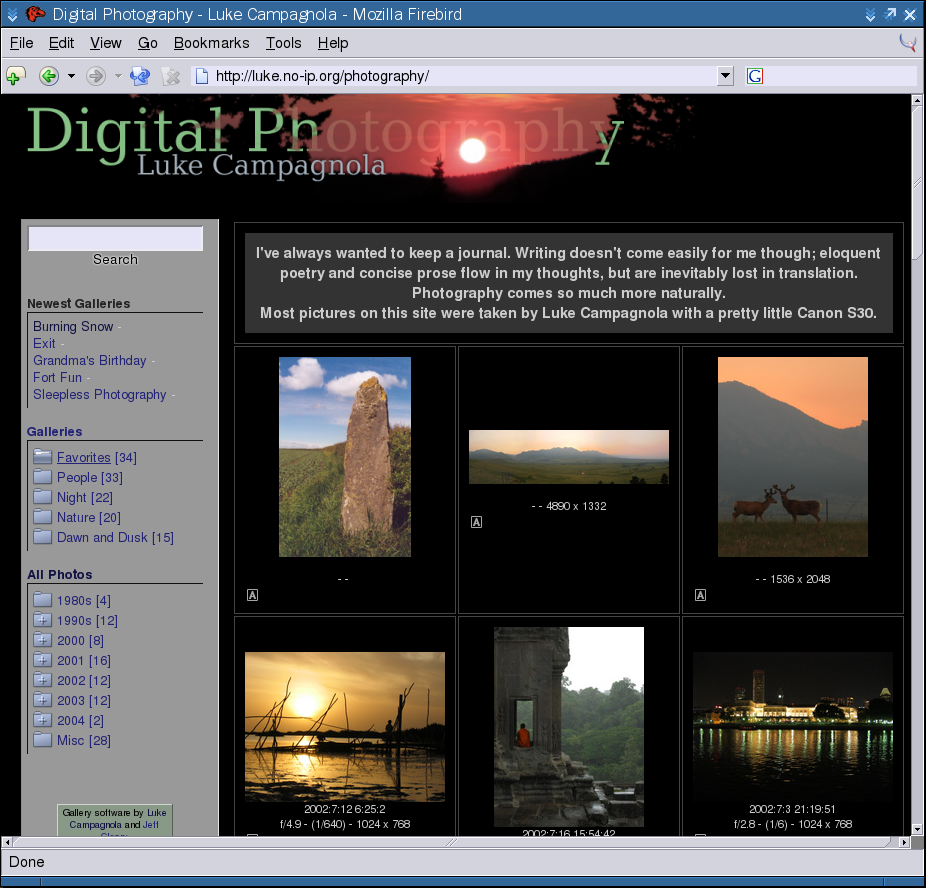This screenshot has height=888, width=926.
Task: Click the grey forward arrow button
Action: (96, 76)
